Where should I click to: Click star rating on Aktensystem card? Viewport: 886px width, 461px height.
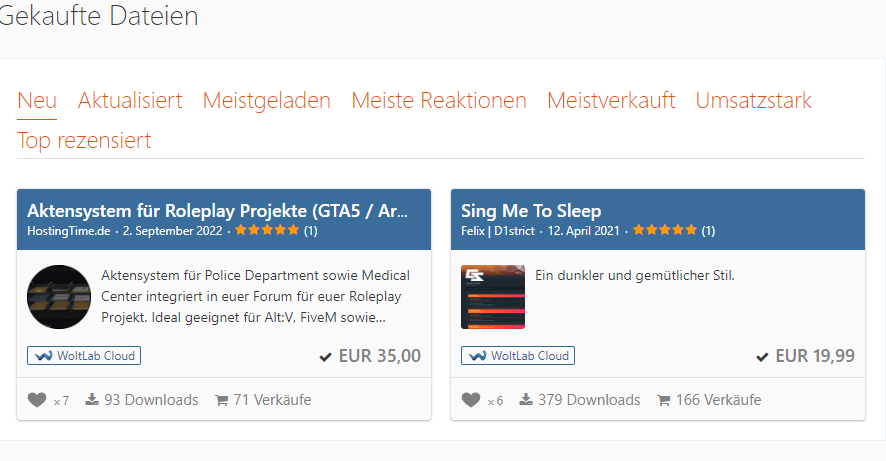[266, 230]
